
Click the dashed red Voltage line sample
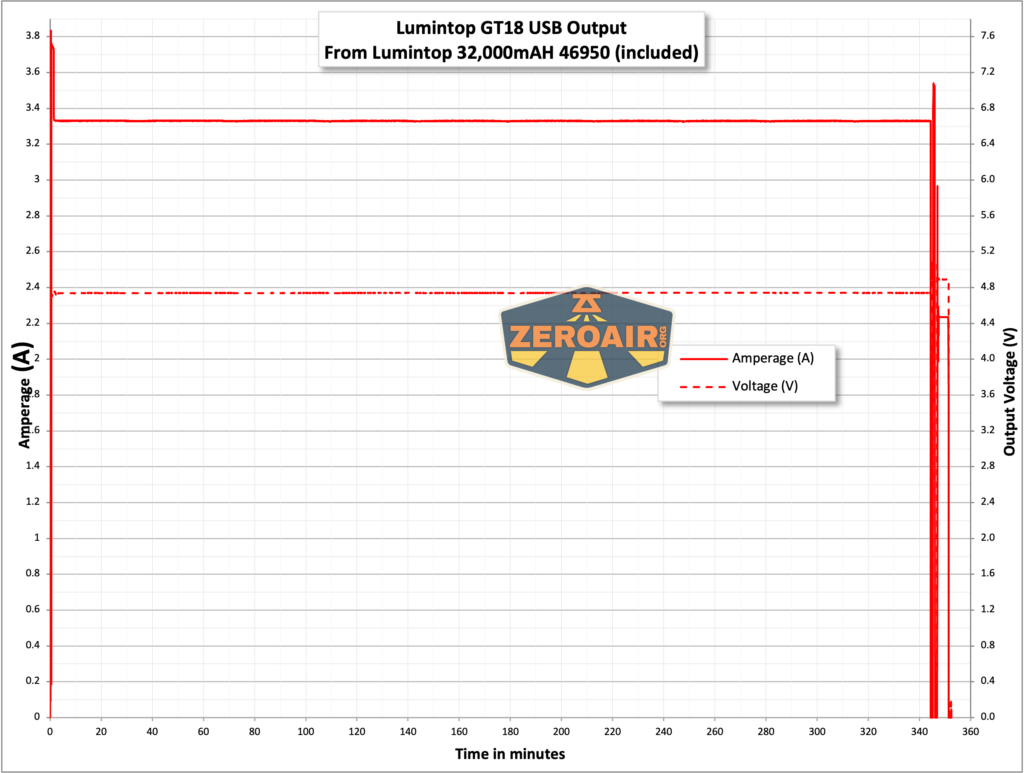tap(702, 384)
